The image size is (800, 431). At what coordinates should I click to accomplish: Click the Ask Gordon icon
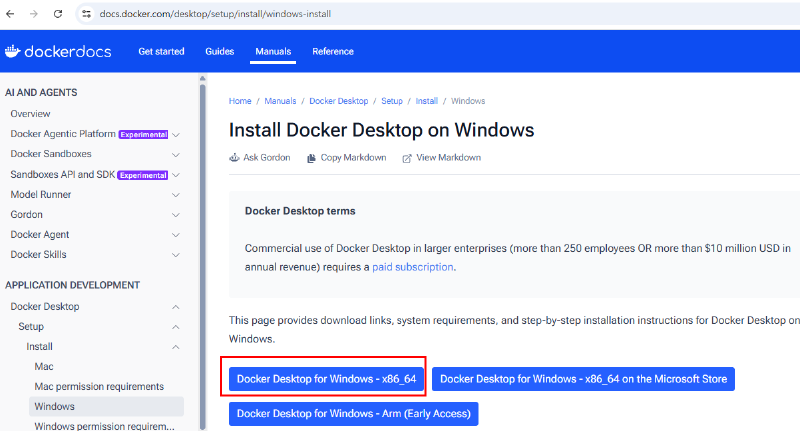point(234,158)
